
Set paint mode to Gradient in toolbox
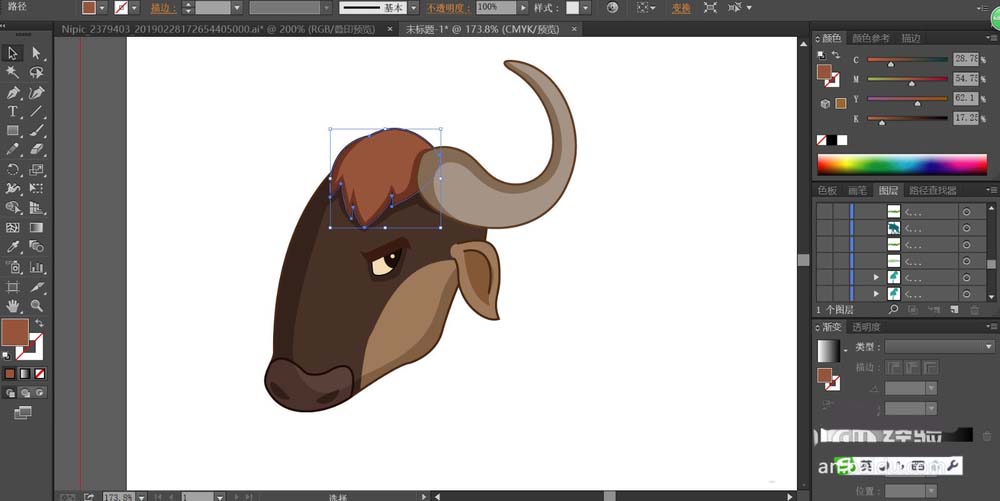25,374
